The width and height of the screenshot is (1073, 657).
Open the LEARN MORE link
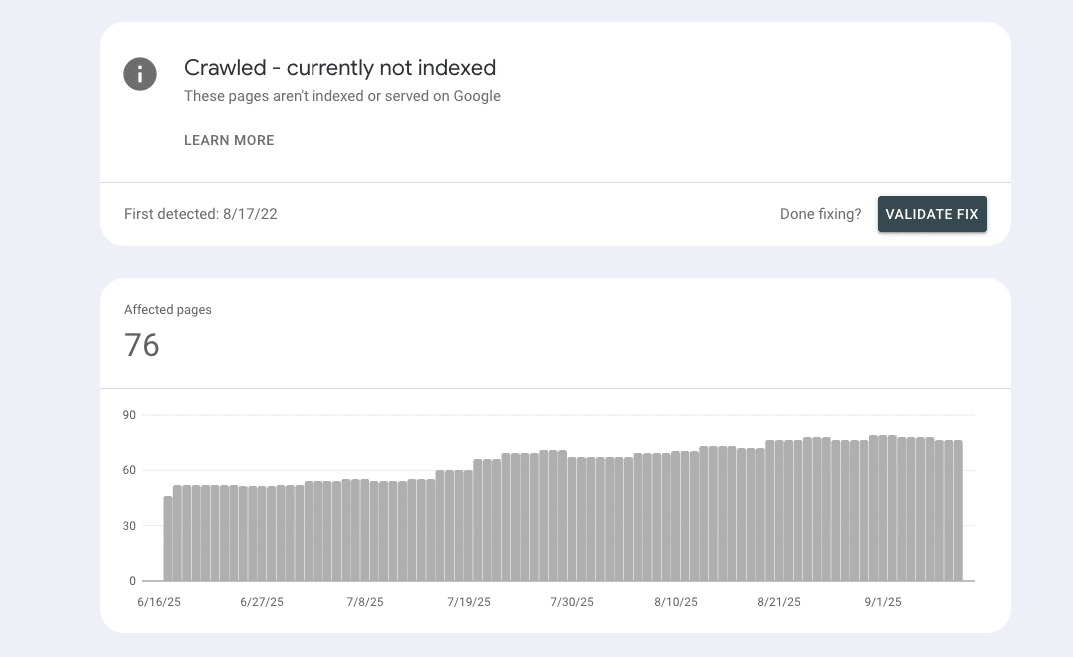[229, 140]
